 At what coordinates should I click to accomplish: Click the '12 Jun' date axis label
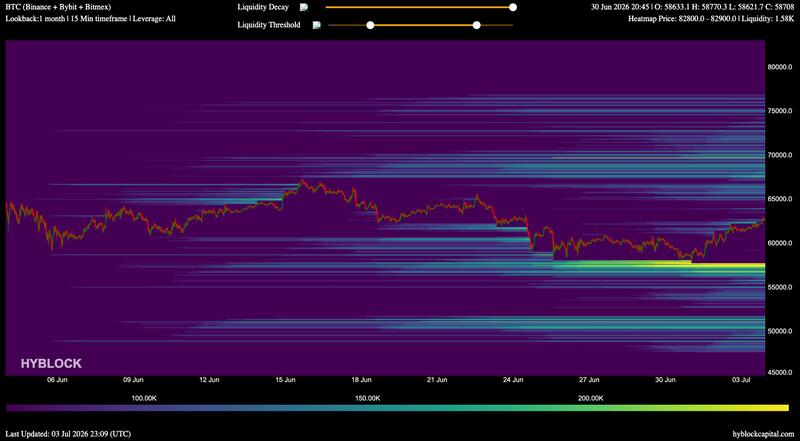pyautogui.click(x=209, y=380)
